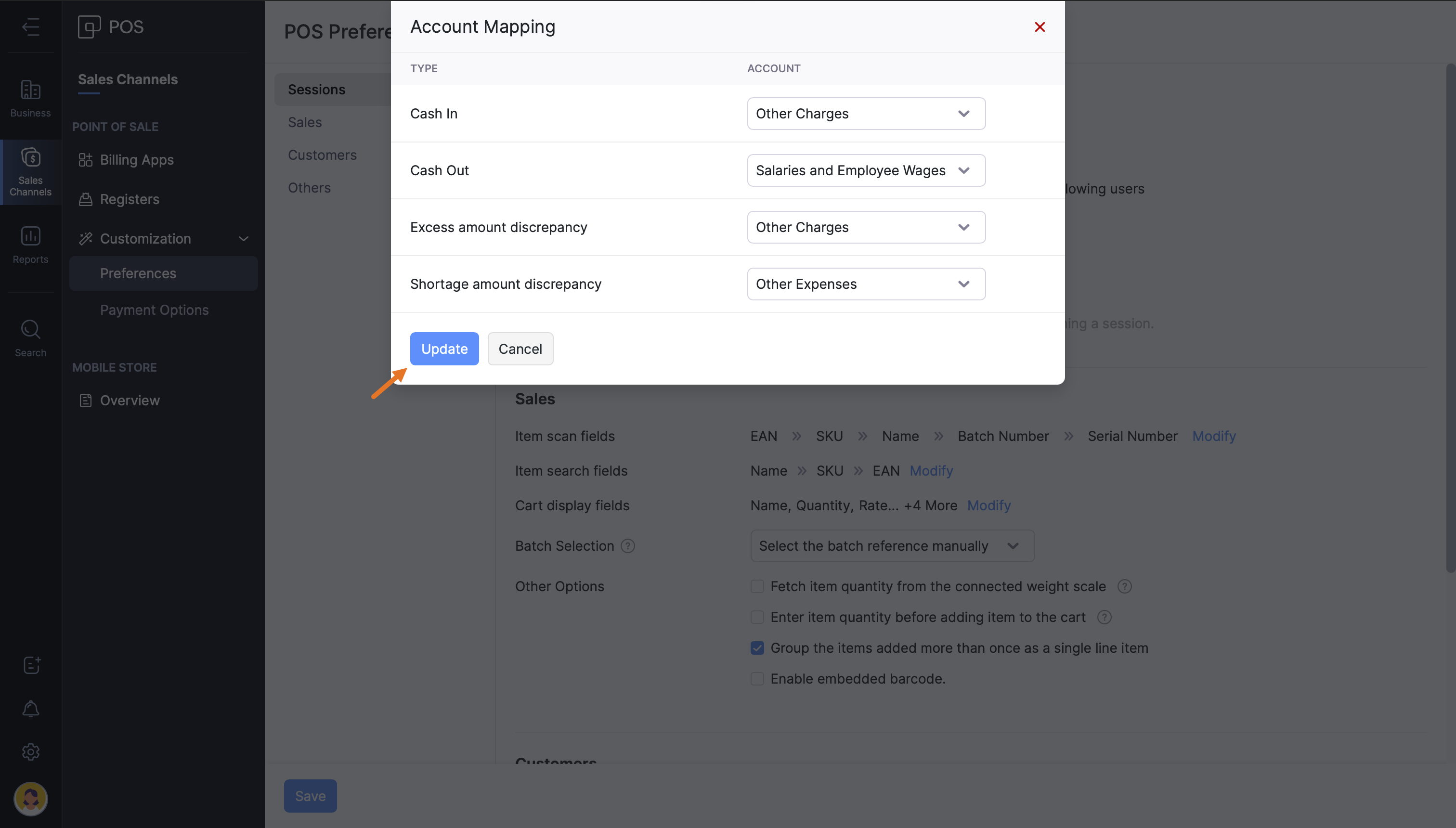This screenshot has width=1456, height=828.
Task: Open the Cash In account dropdown
Action: tap(866, 114)
